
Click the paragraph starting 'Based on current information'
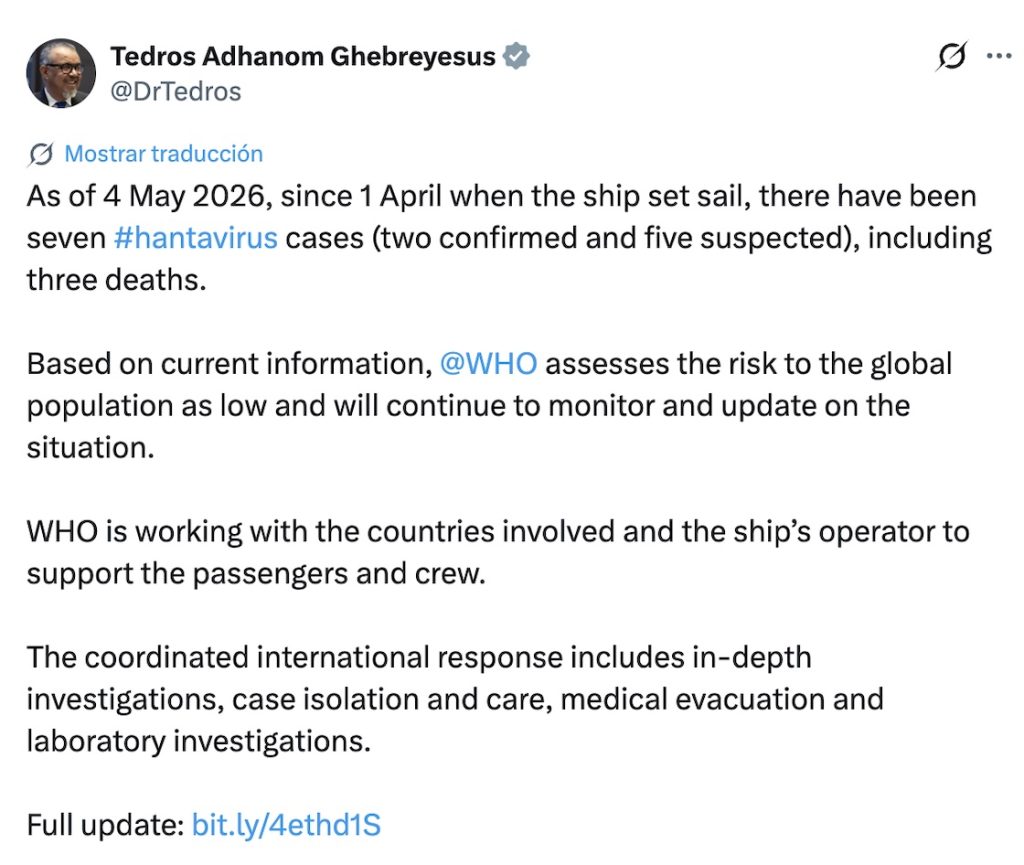pyautogui.click(x=489, y=405)
